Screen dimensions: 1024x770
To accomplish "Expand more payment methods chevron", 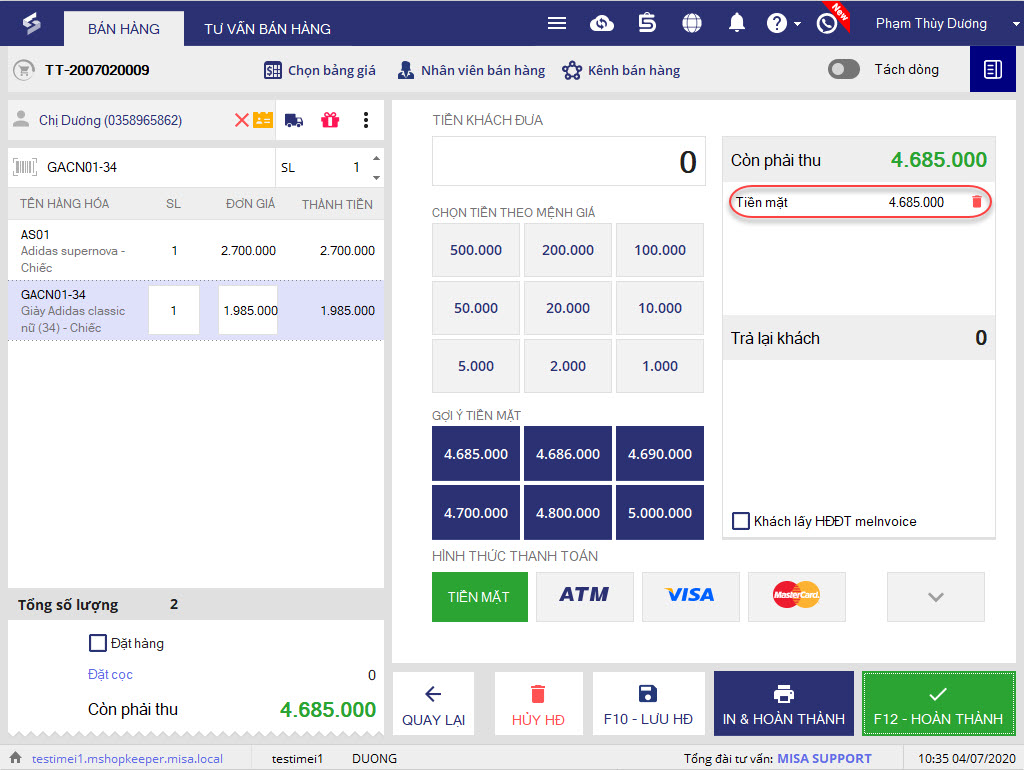I will click(935, 597).
